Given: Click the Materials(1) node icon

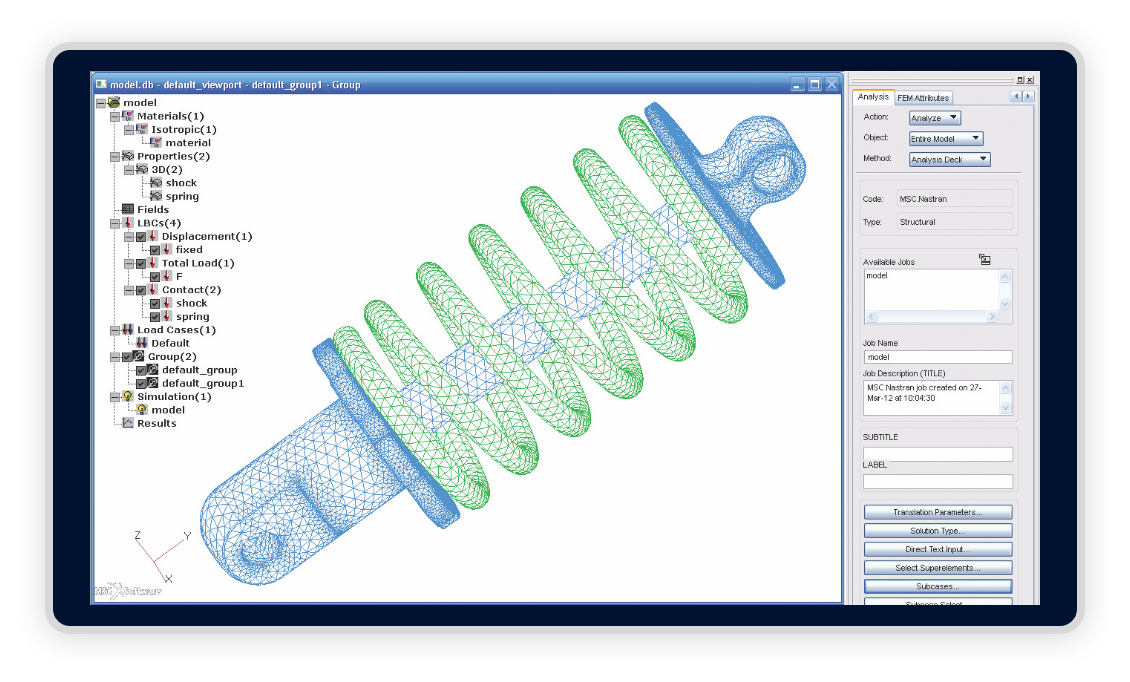Looking at the screenshot, I should coord(128,116).
